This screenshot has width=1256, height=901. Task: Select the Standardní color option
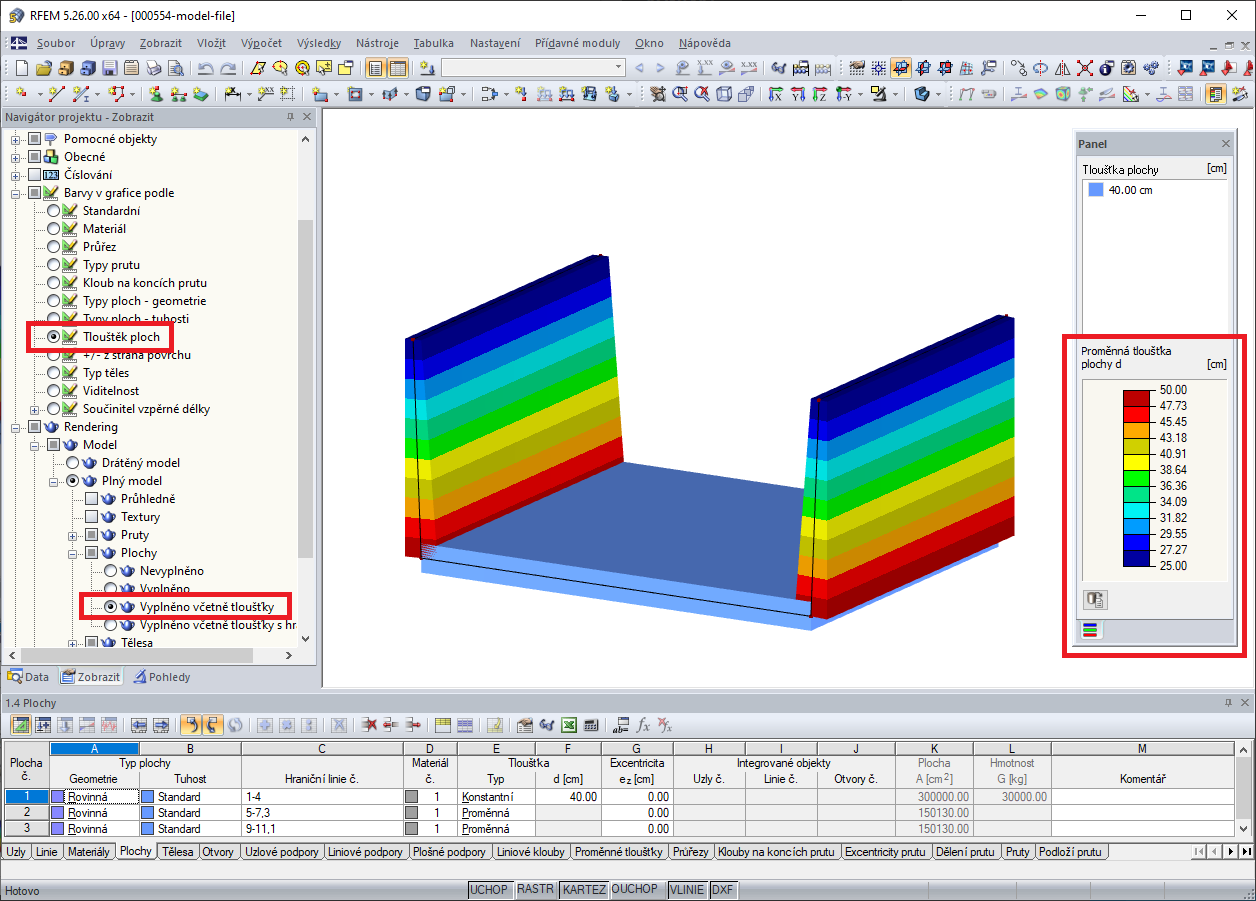click(53, 211)
